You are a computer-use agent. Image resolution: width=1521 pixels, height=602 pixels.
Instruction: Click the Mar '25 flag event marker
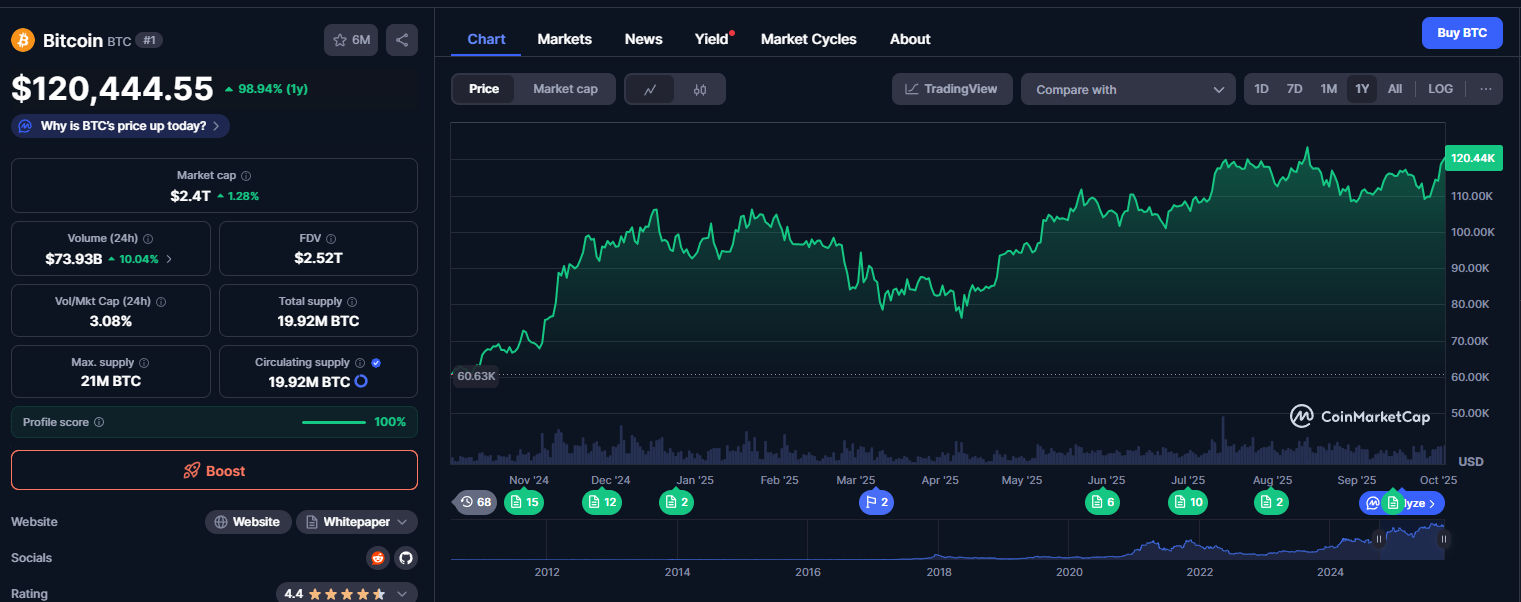tap(876, 502)
